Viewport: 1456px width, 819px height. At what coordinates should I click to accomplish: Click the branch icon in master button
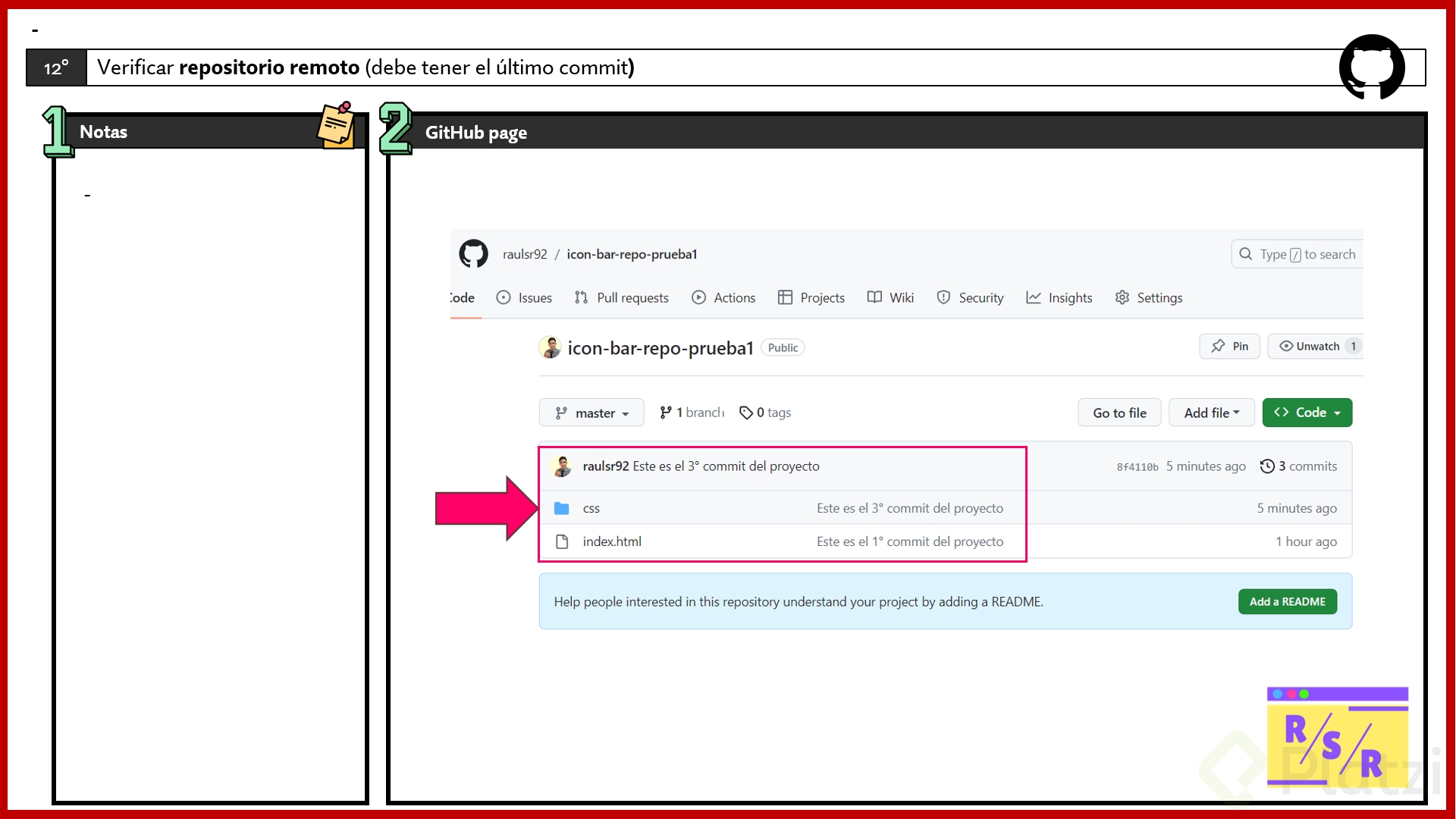point(561,413)
